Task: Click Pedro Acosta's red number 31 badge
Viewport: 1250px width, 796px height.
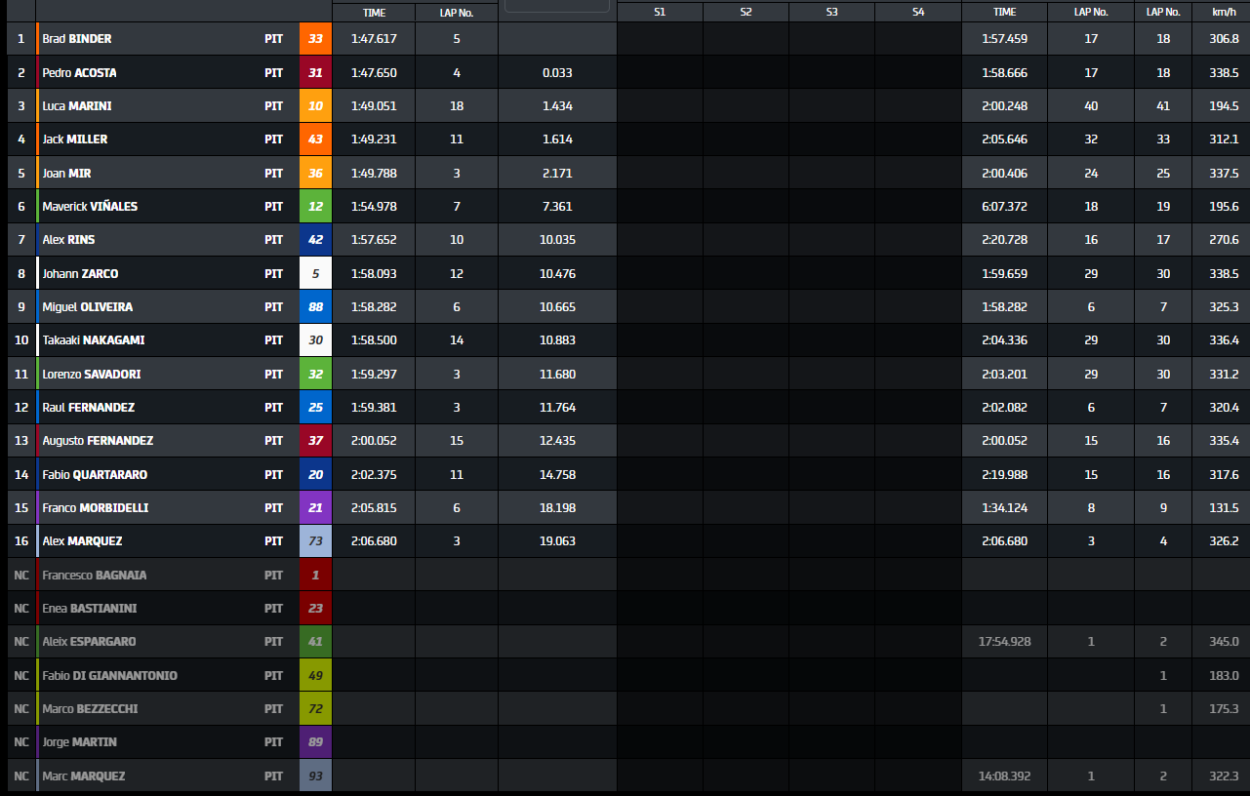Action: point(315,73)
